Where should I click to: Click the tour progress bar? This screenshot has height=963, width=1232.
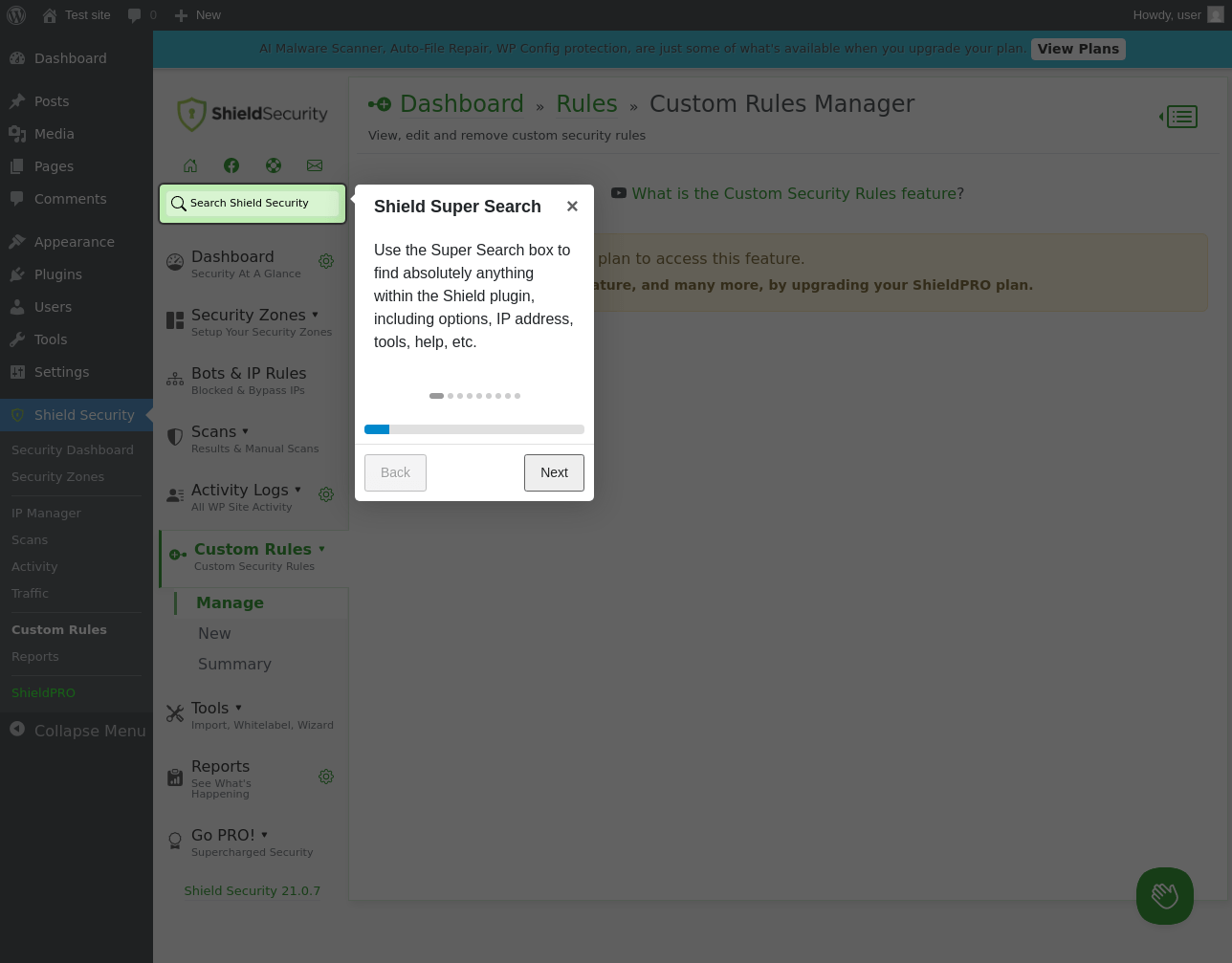tap(474, 429)
